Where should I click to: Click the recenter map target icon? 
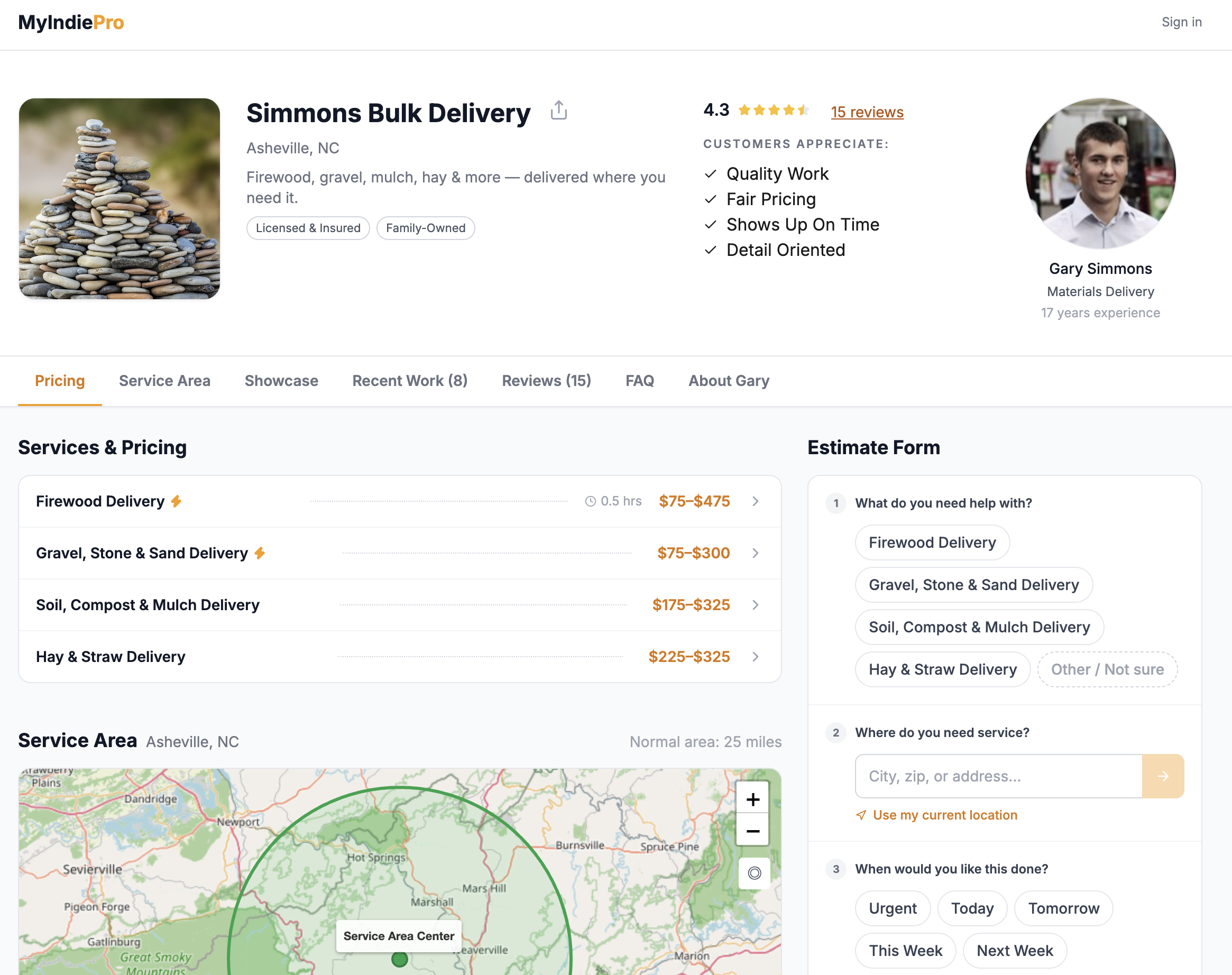pos(754,873)
